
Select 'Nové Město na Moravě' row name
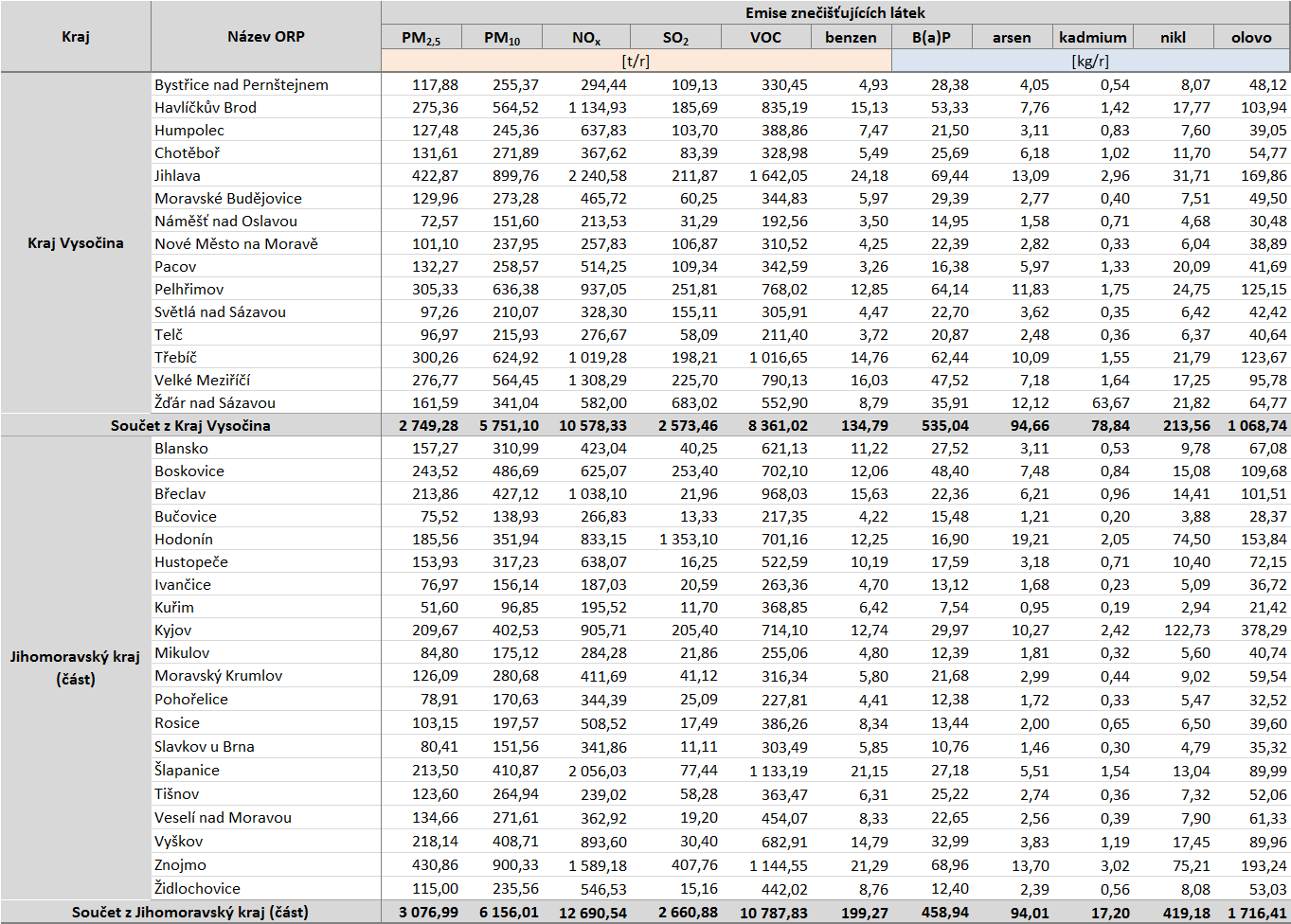(x=237, y=243)
